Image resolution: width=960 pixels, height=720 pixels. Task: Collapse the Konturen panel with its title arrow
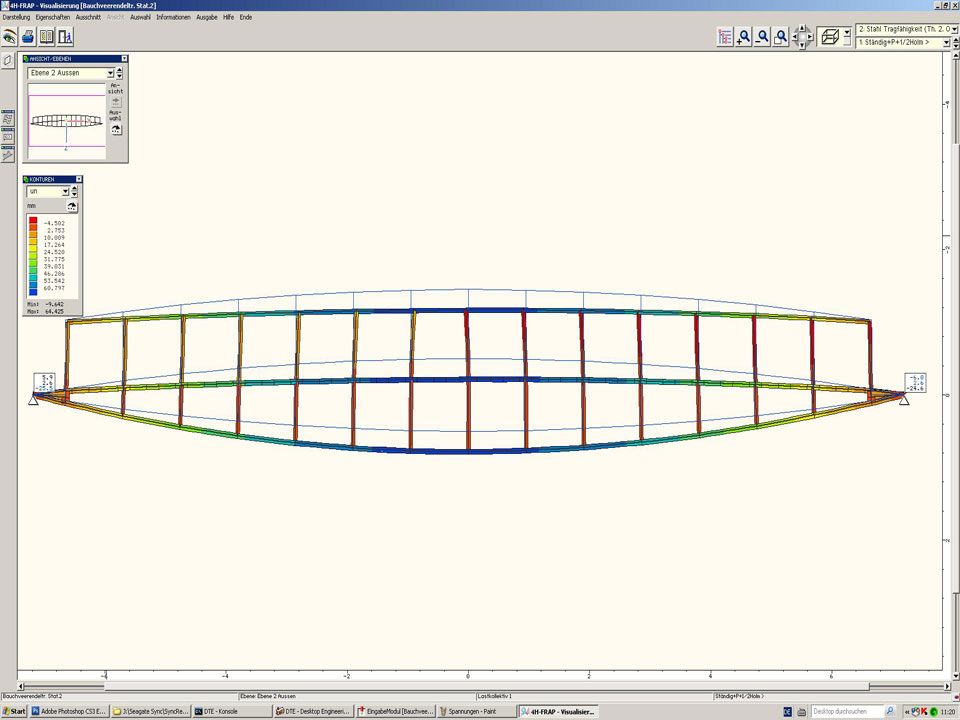click(79, 179)
